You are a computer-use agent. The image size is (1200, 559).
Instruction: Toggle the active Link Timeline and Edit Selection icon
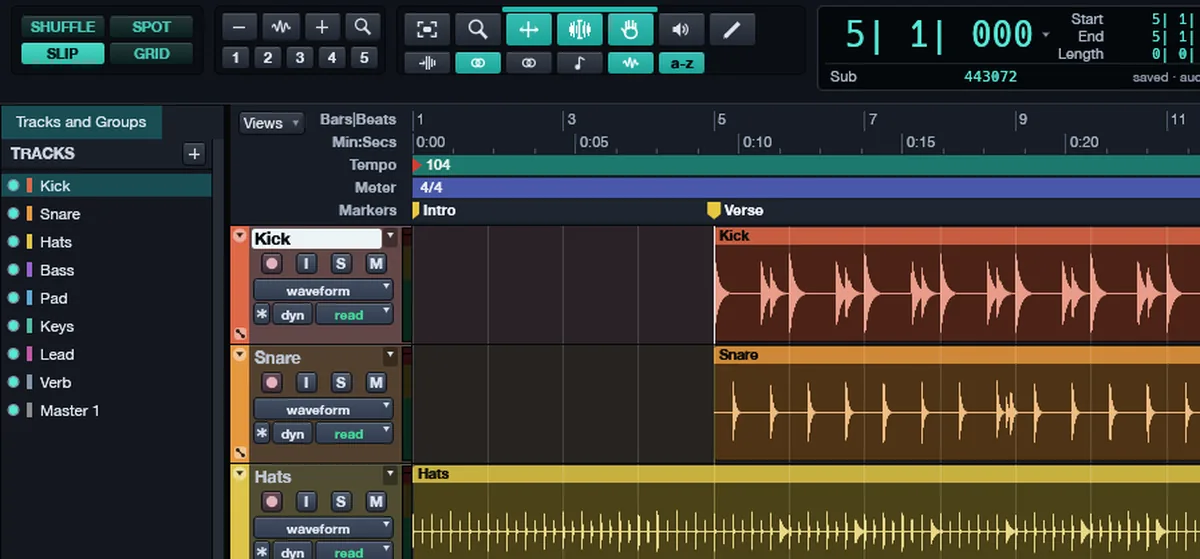[x=478, y=63]
